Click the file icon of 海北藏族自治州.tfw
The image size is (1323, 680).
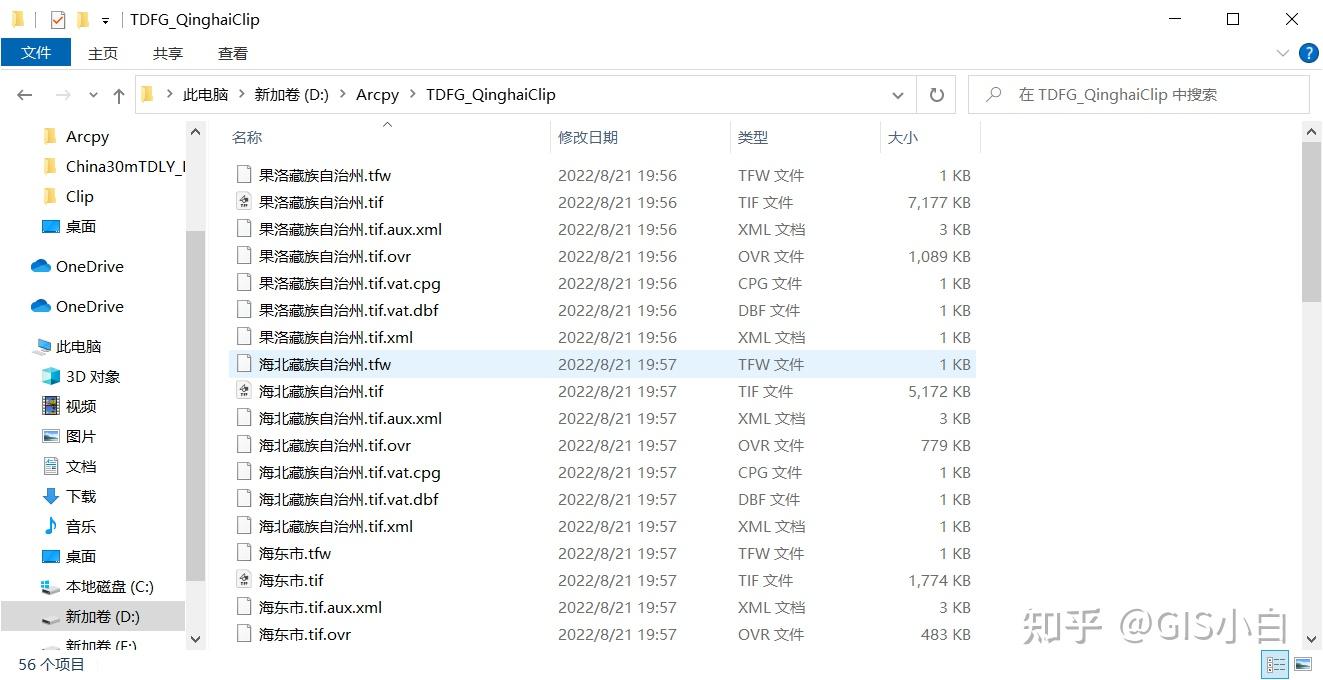pos(243,364)
